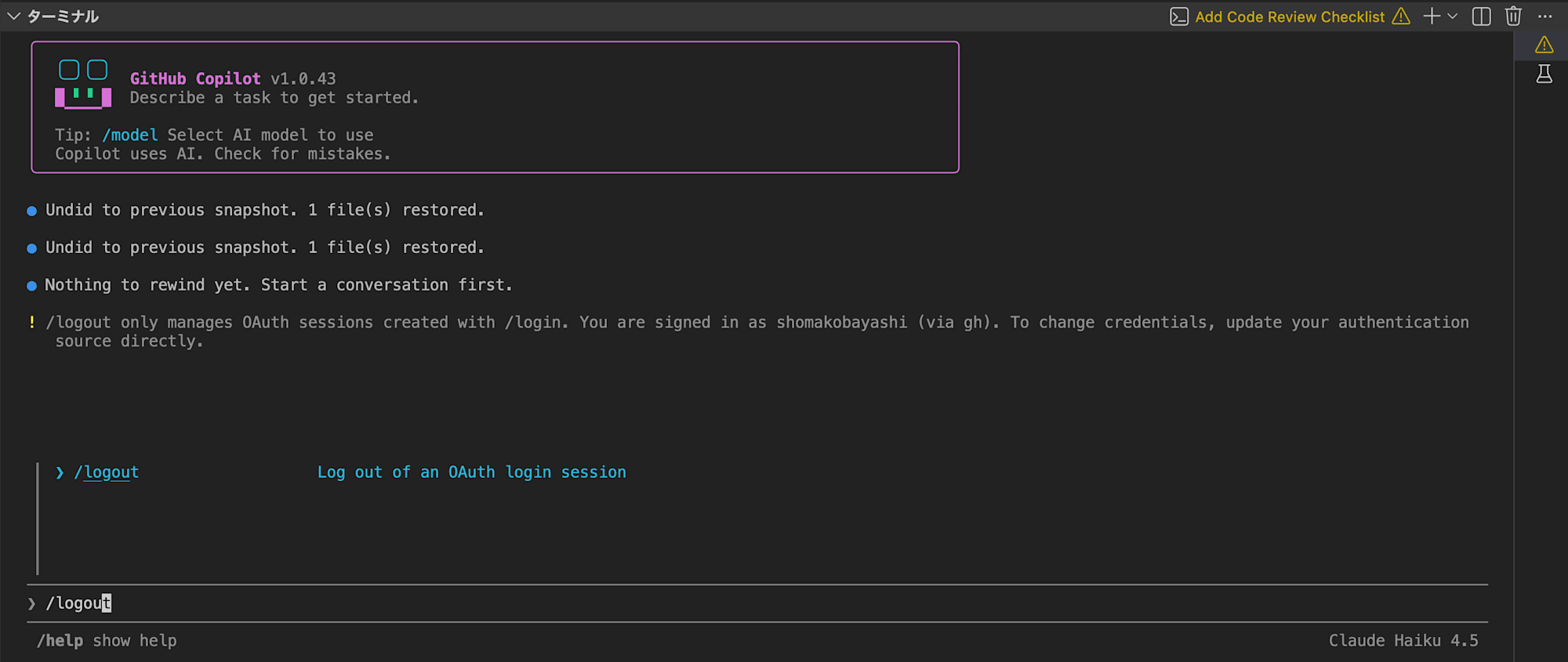Select the warning terminal tab in the side list
This screenshot has height=662, width=1568.
click(1544, 45)
